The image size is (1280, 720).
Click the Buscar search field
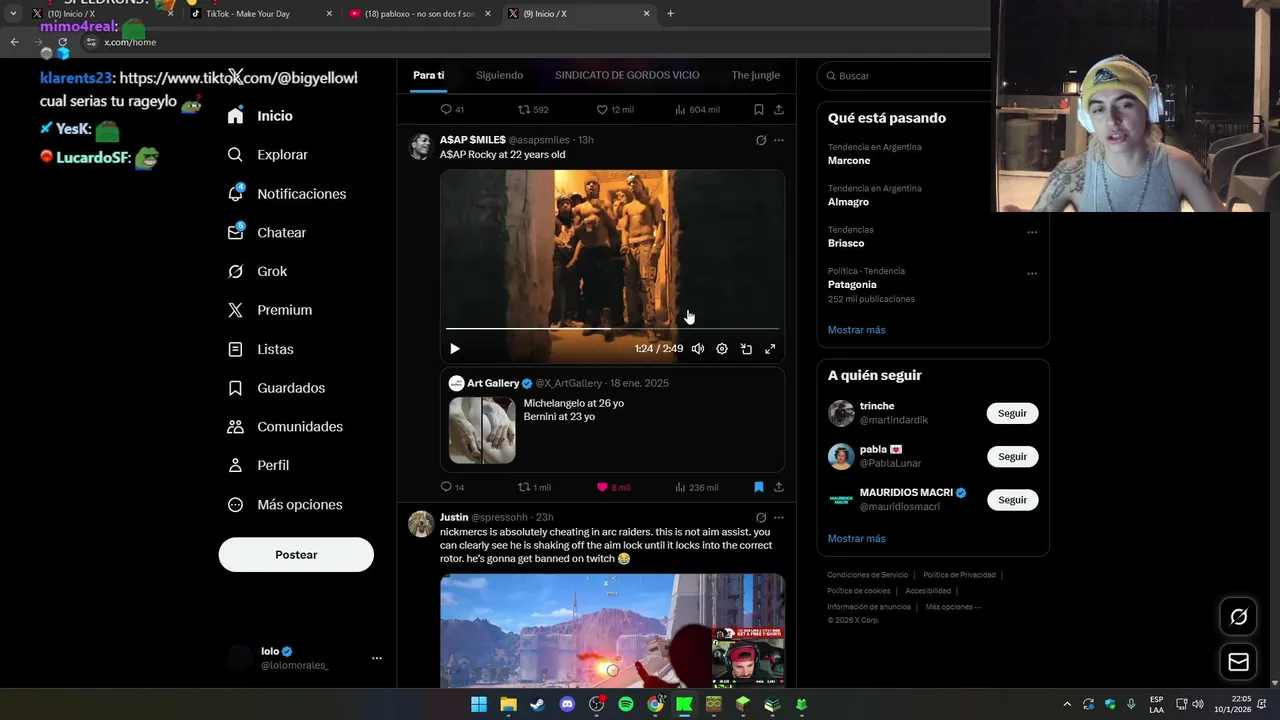pos(905,76)
